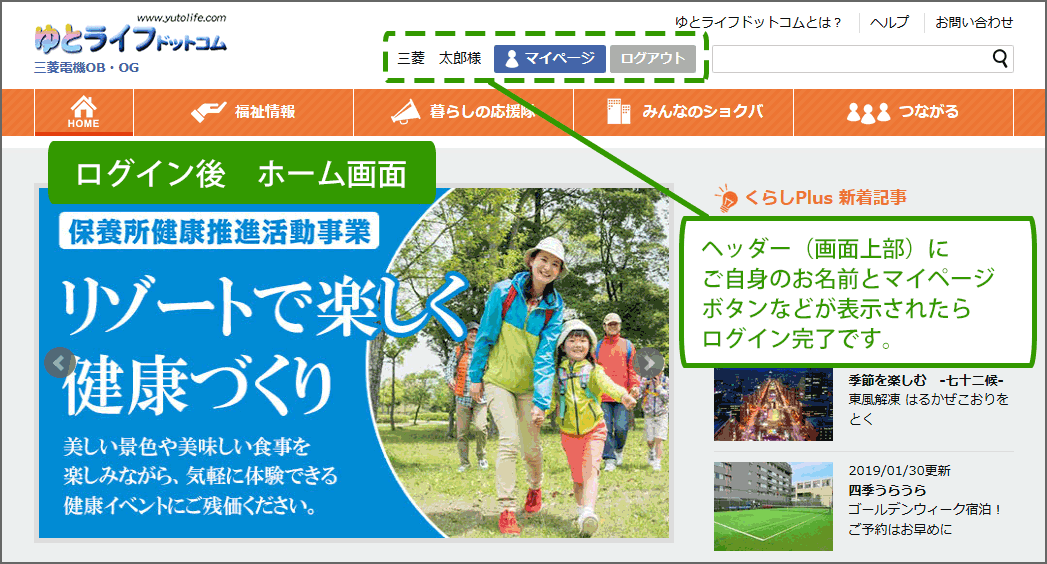Click the くらしPlus 新着記事 heading
The height and width of the screenshot is (564, 1047).
point(825,198)
